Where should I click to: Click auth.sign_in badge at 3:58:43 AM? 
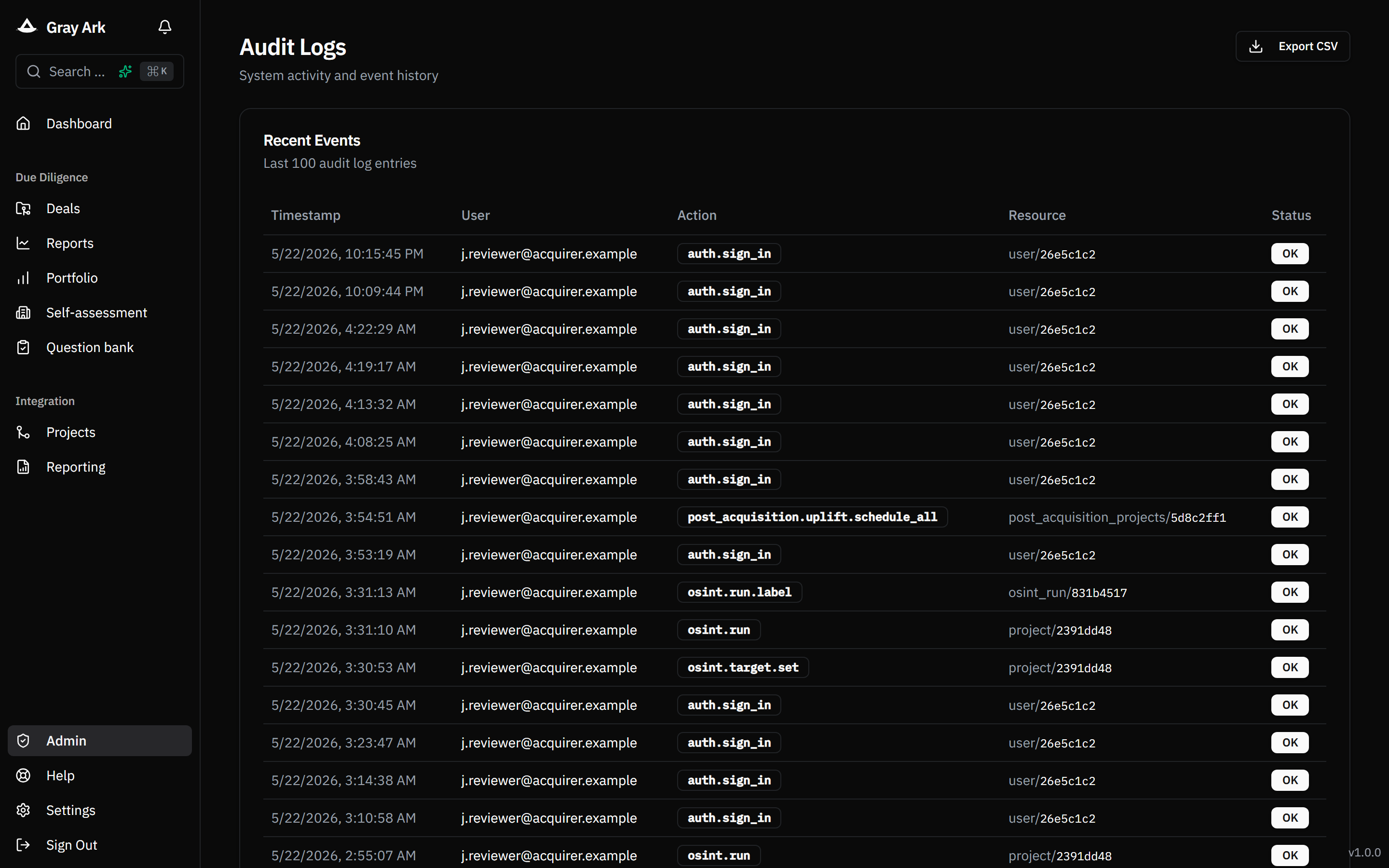pos(729,479)
